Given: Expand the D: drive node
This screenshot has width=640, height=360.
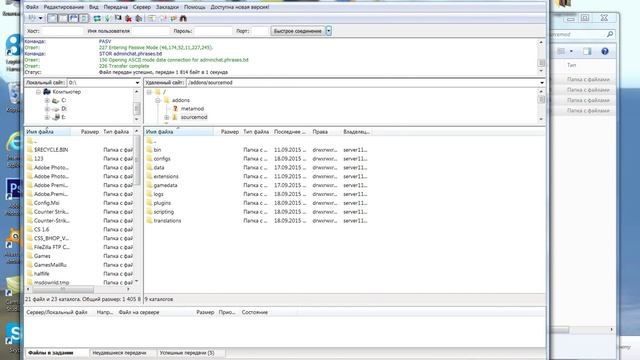Looking at the screenshot, I should (x=47, y=109).
